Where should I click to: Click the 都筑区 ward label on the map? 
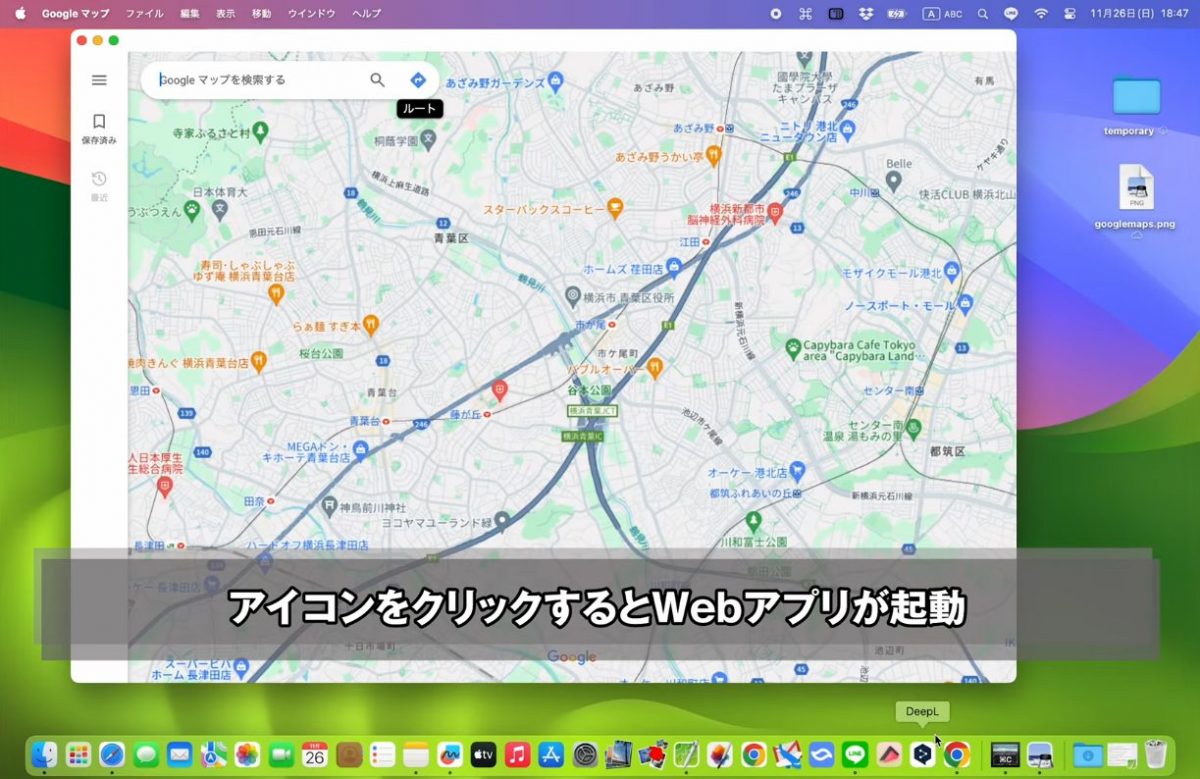947,451
